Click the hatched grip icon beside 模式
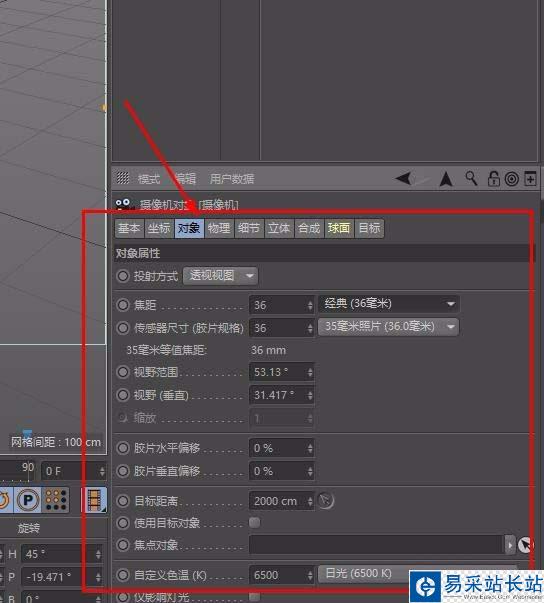This screenshot has height=603, width=544. point(123,178)
